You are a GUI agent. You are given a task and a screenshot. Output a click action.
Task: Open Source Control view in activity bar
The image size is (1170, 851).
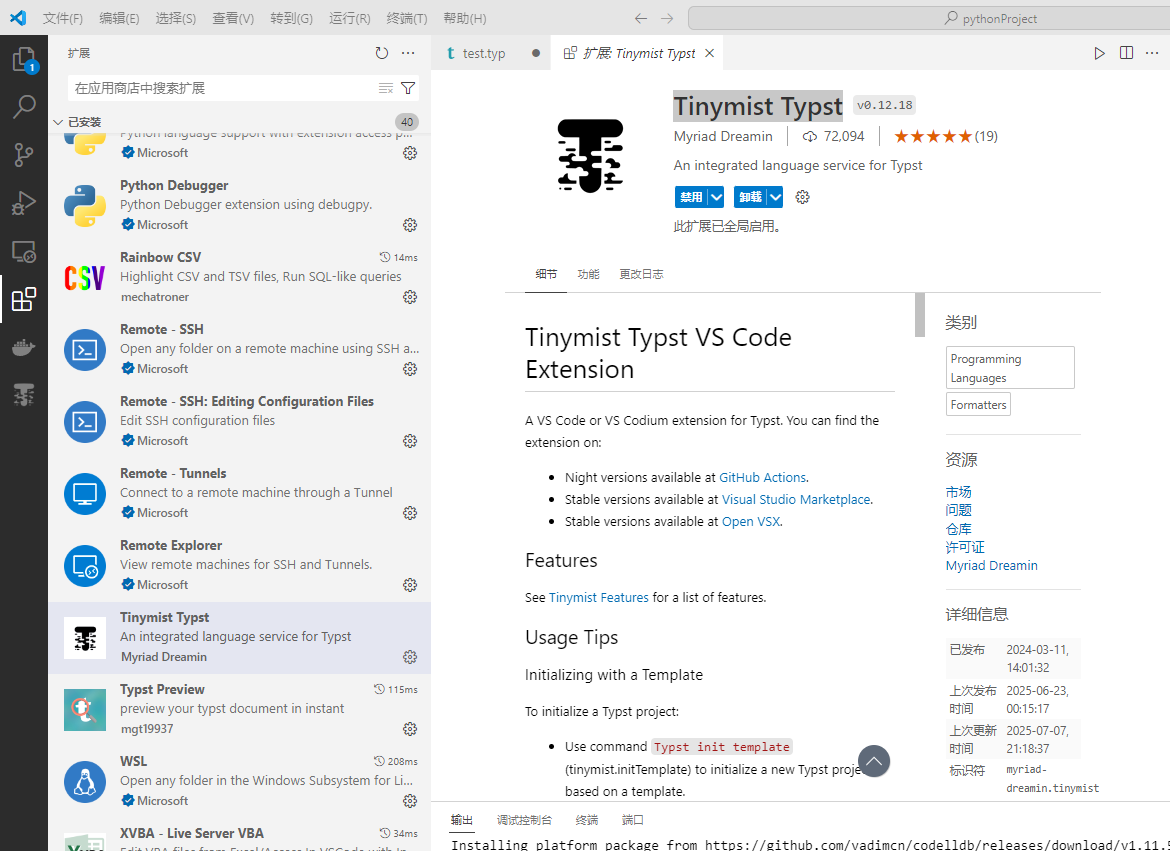click(24, 155)
